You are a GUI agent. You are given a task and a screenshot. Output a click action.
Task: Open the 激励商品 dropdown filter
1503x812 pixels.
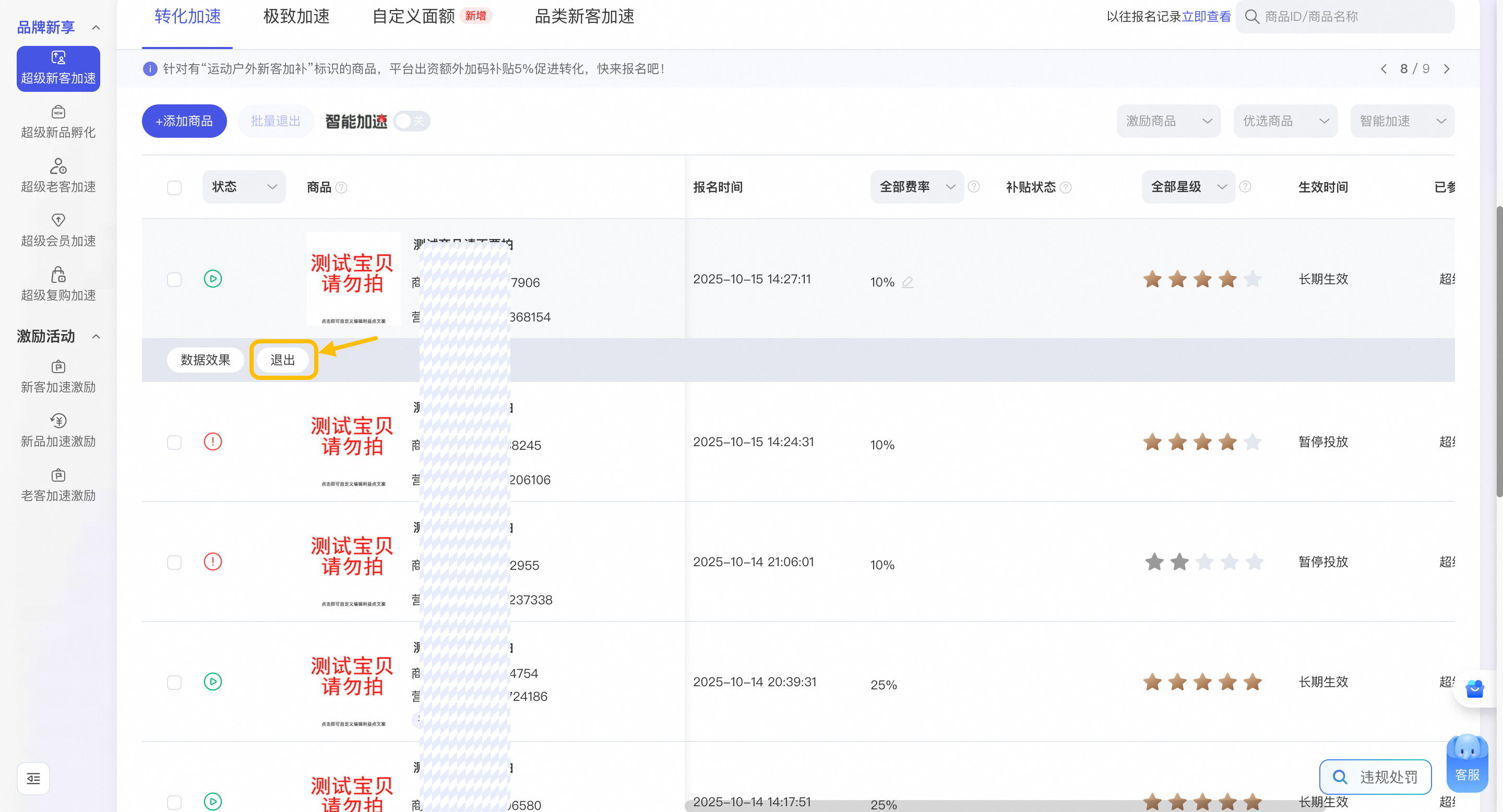click(1168, 121)
